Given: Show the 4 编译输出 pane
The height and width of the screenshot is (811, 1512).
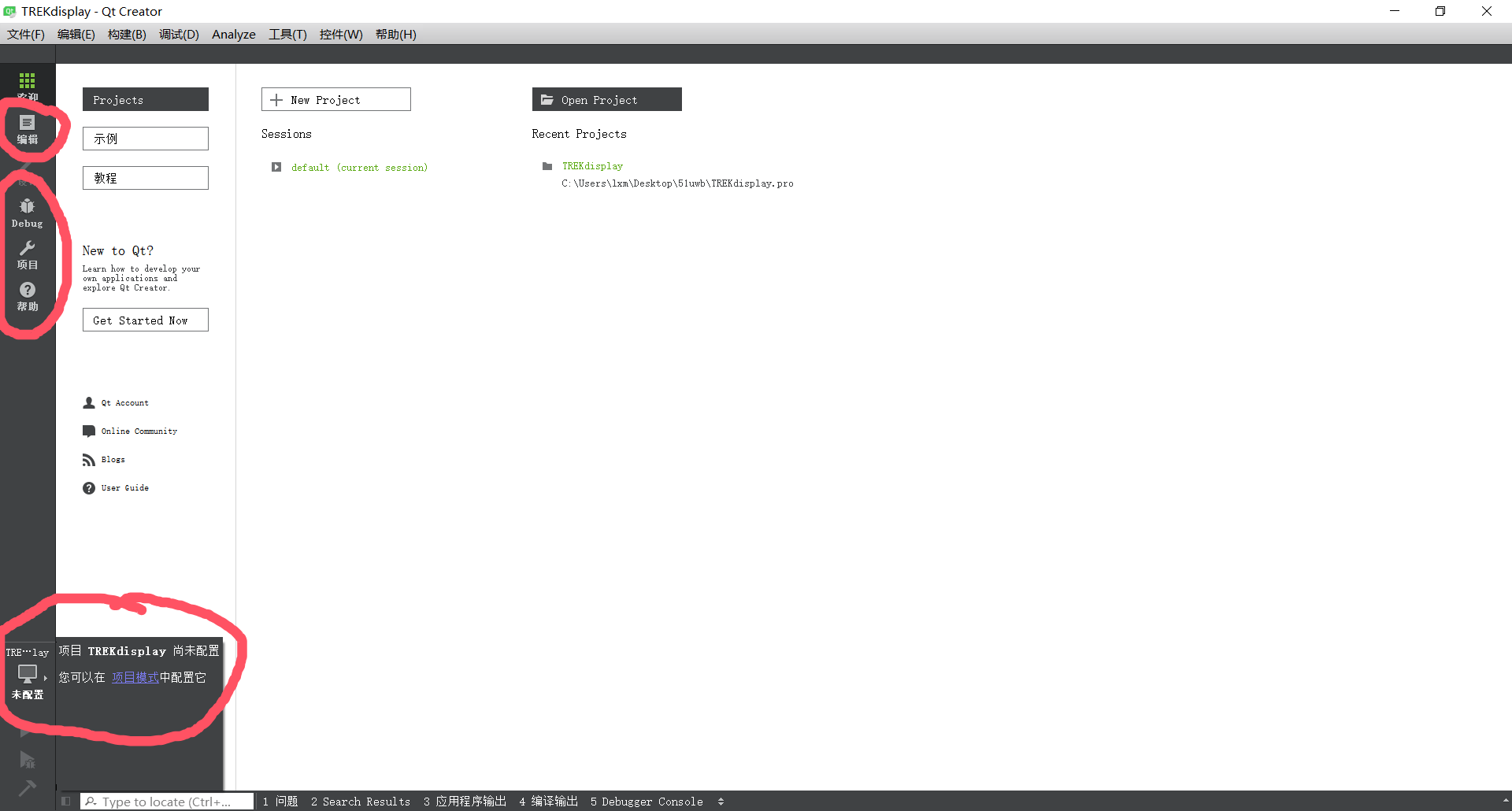Looking at the screenshot, I should click(x=548, y=802).
